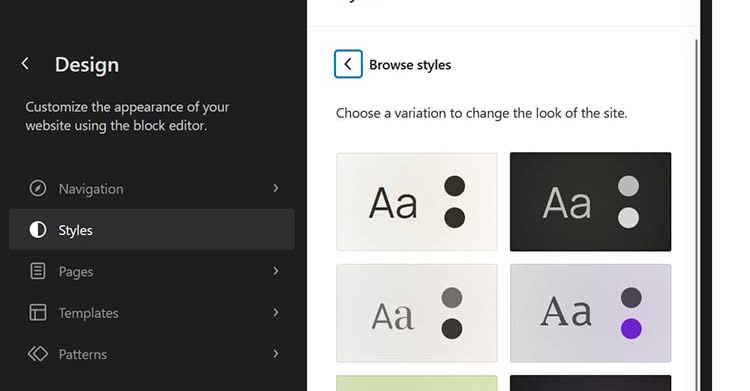This screenshot has width=750, height=391.
Task: Select the Styles menu item
Action: pos(152,229)
